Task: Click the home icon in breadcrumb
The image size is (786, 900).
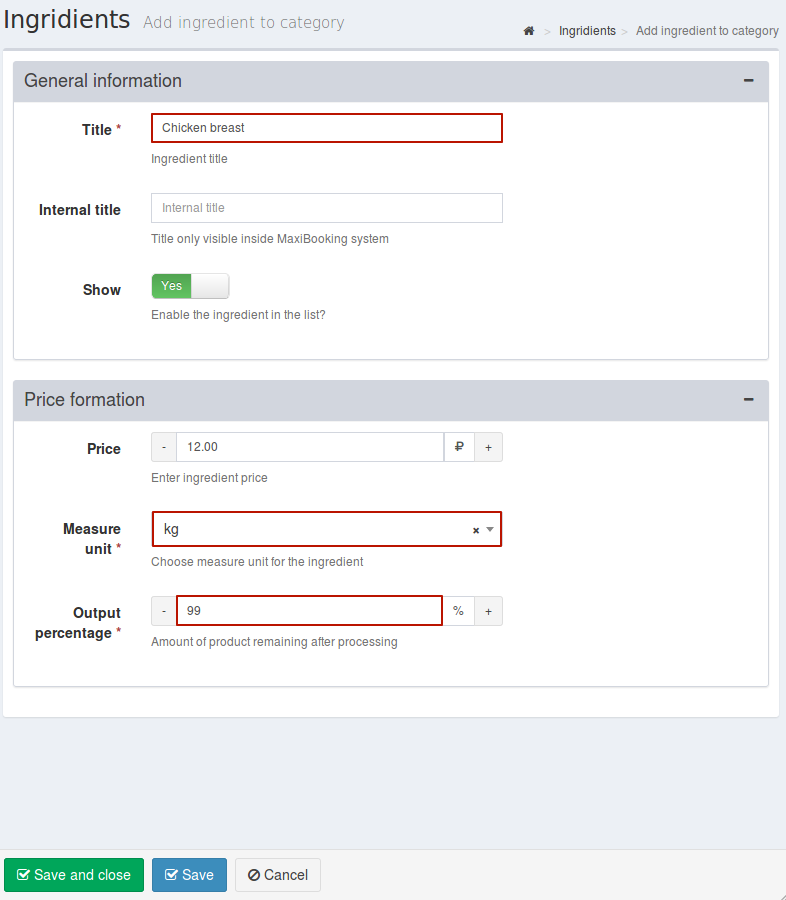Action: click(x=529, y=31)
